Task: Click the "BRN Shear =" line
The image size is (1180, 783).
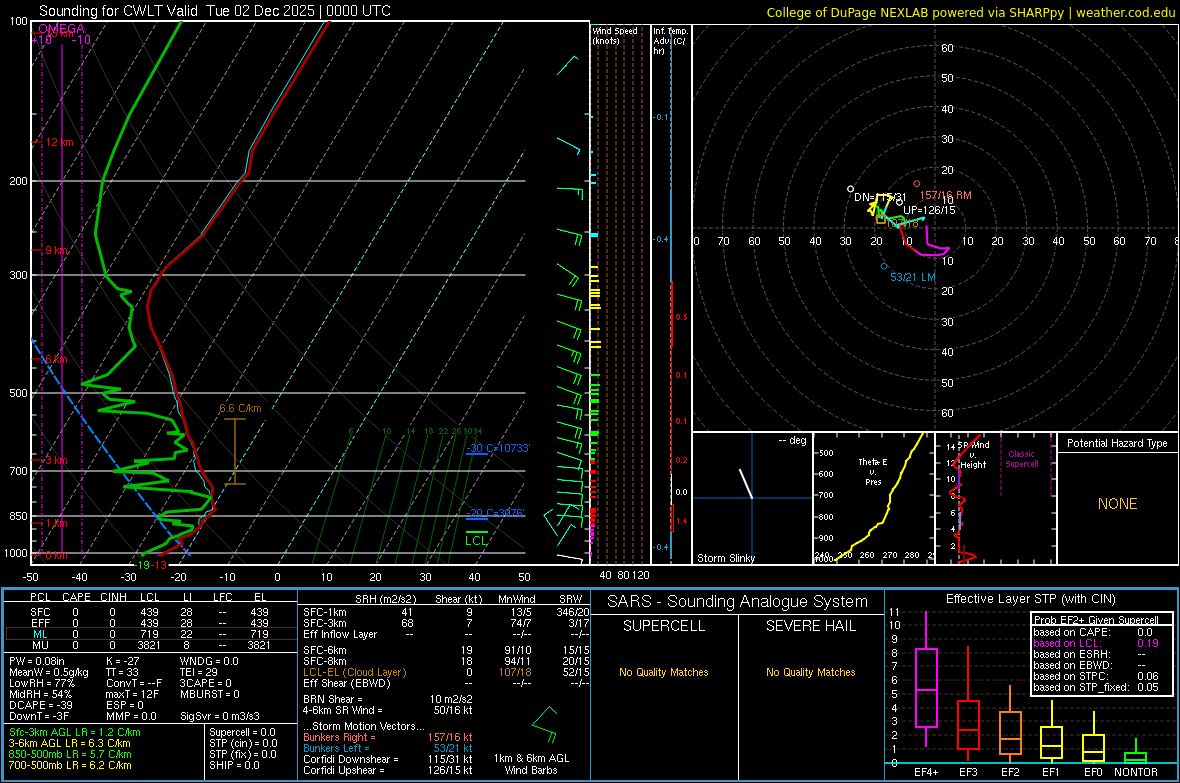Action: [x=388, y=699]
